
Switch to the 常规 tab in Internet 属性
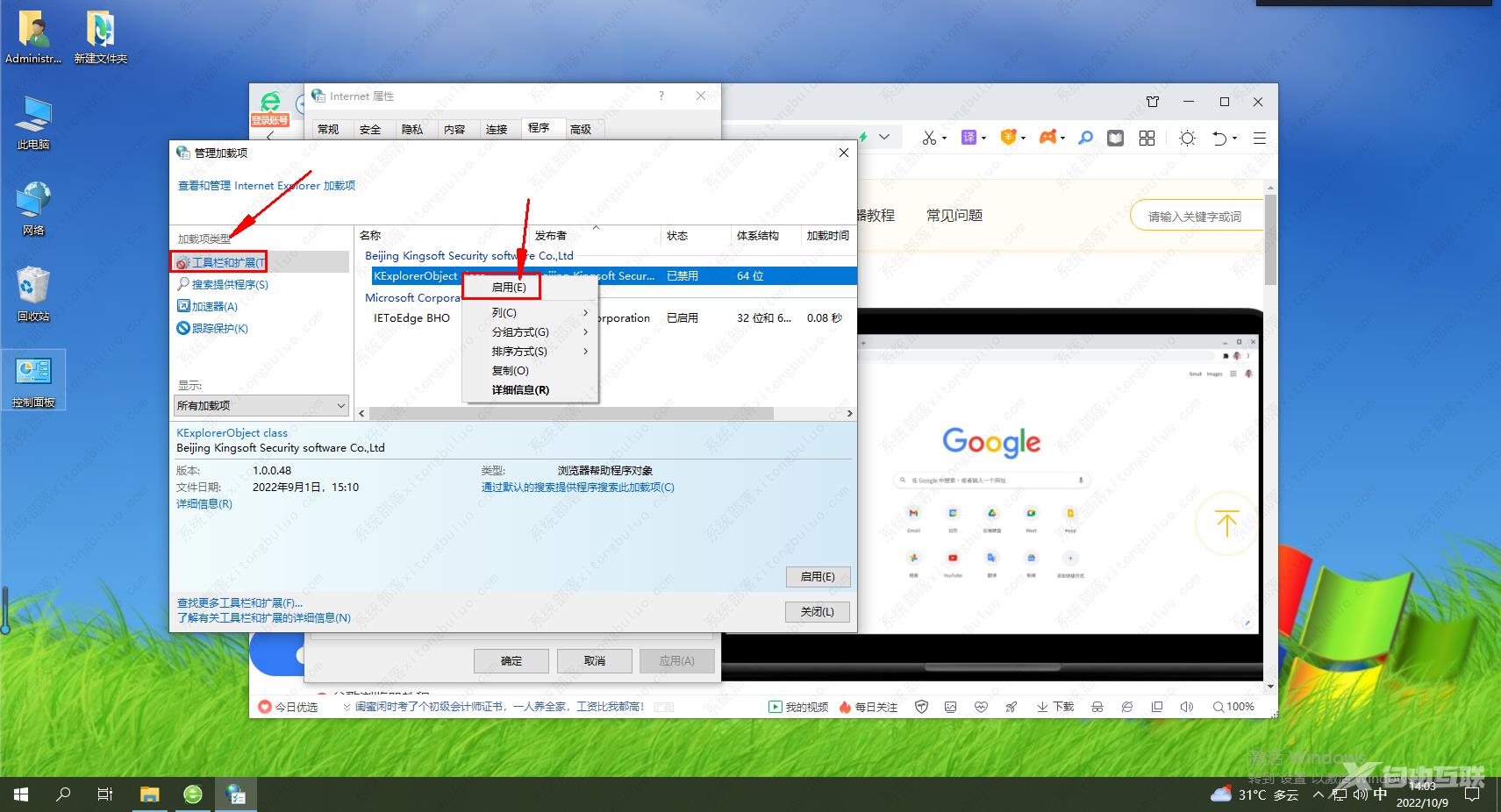(328, 129)
